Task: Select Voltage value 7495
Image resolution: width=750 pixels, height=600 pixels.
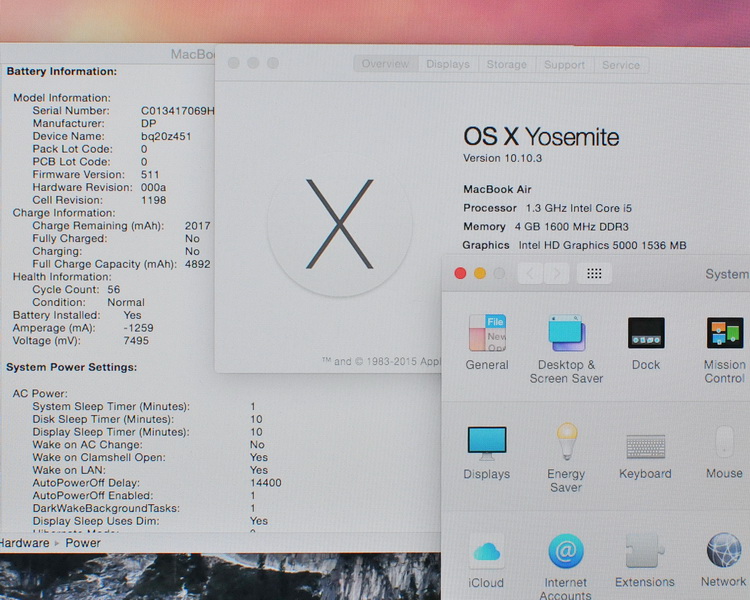Action: click(x=136, y=341)
